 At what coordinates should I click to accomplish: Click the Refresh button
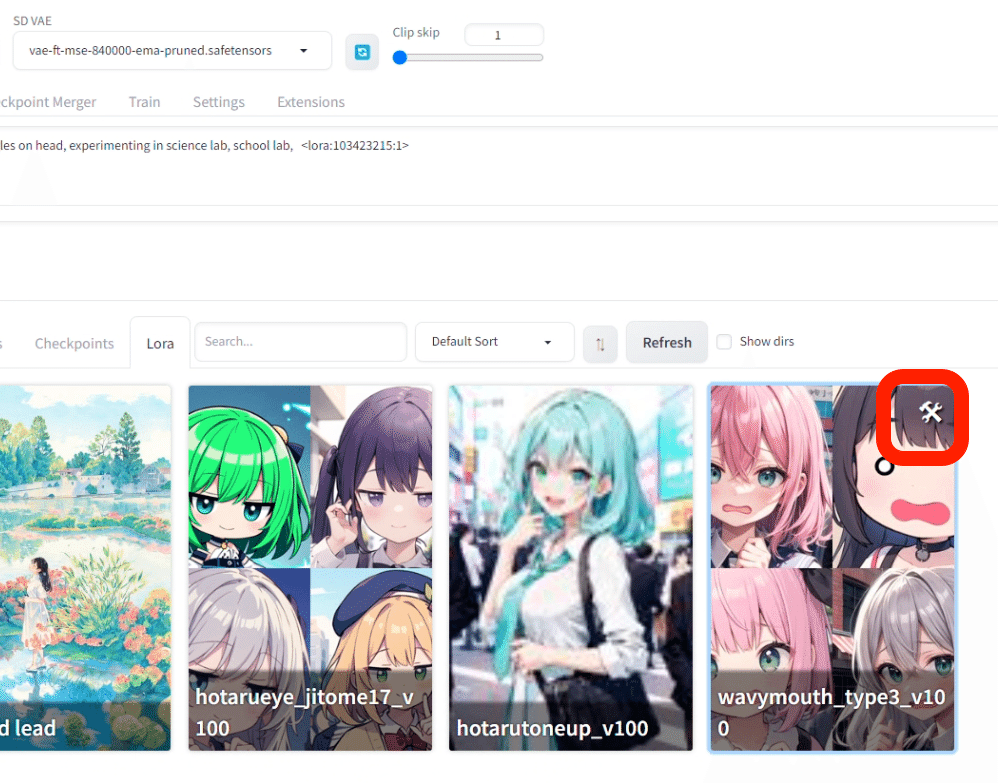click(666, 342)
